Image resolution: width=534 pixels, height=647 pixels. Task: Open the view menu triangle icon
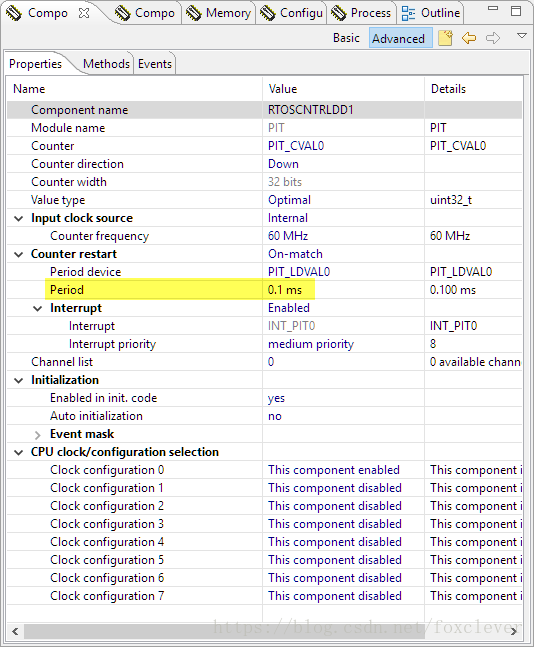(x=522, y=36)
